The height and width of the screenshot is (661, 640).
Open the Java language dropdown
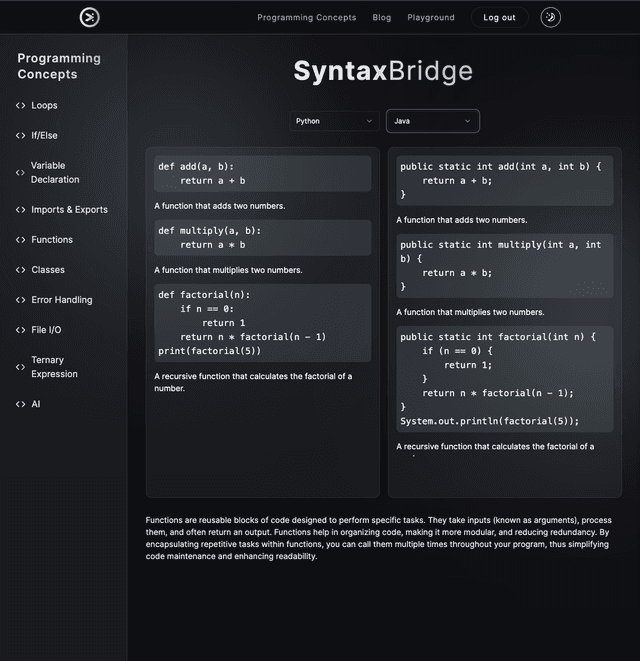pos(432,121)
